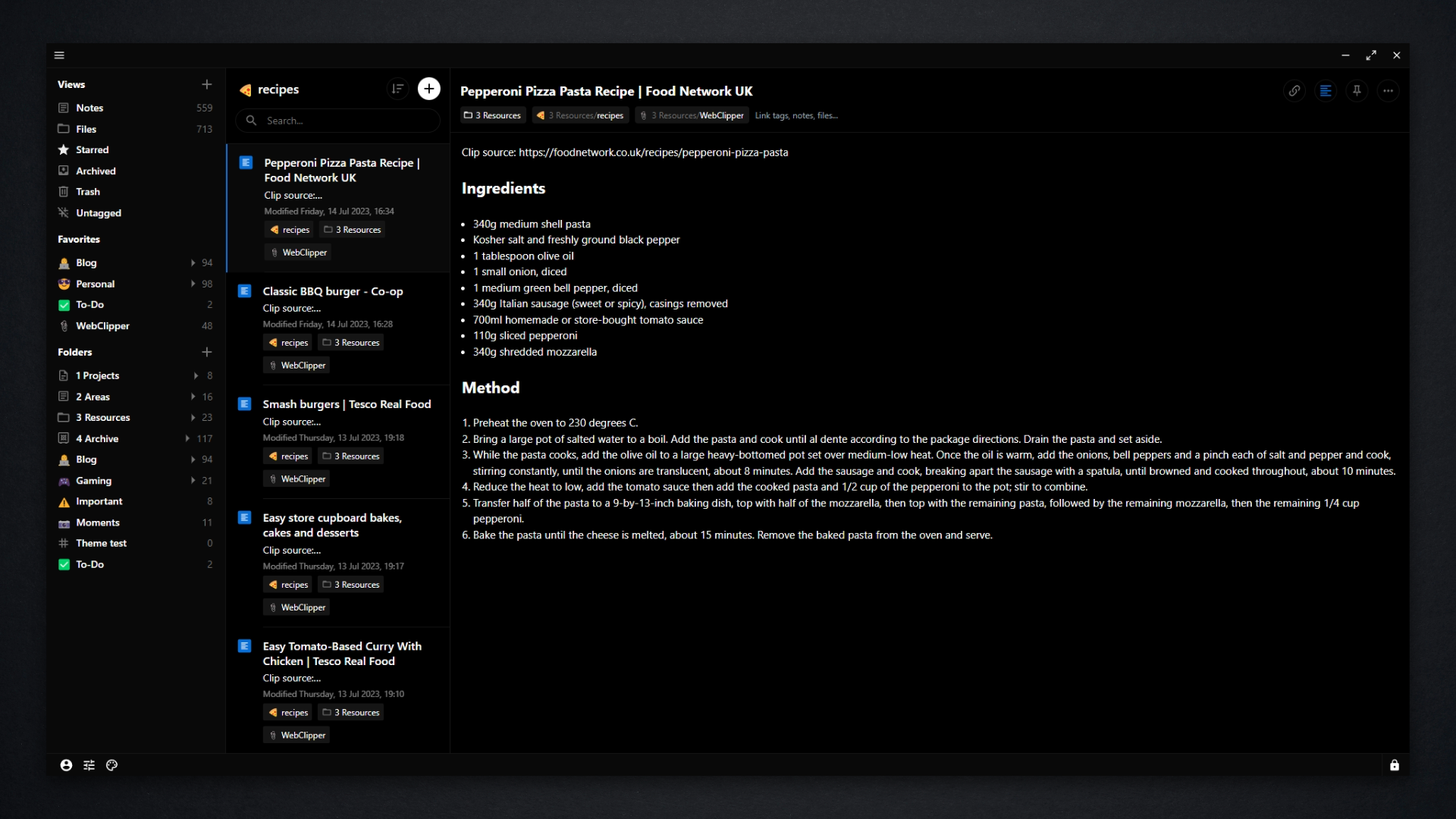
Task: Click the 3 Resources tag in header
Action: (492, 115)
